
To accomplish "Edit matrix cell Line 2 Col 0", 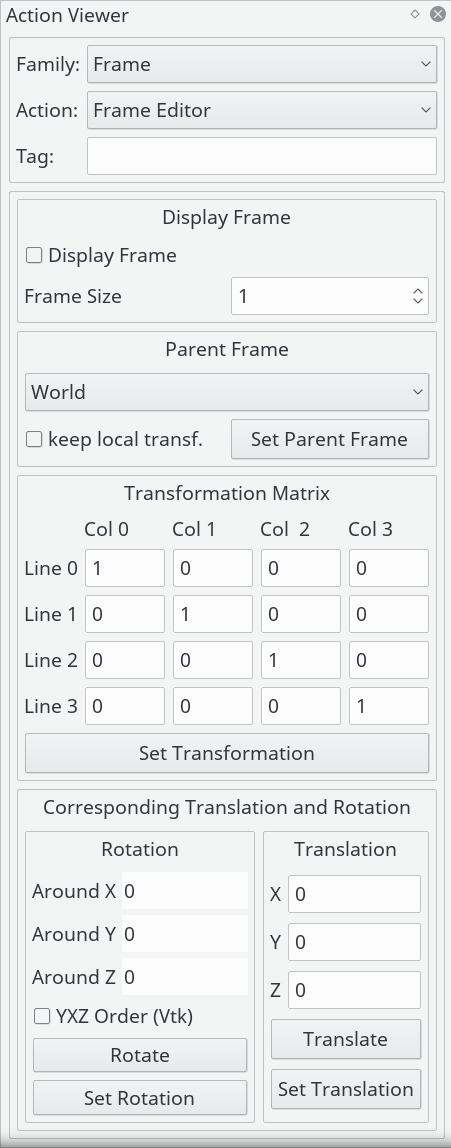I will (125, 660).
